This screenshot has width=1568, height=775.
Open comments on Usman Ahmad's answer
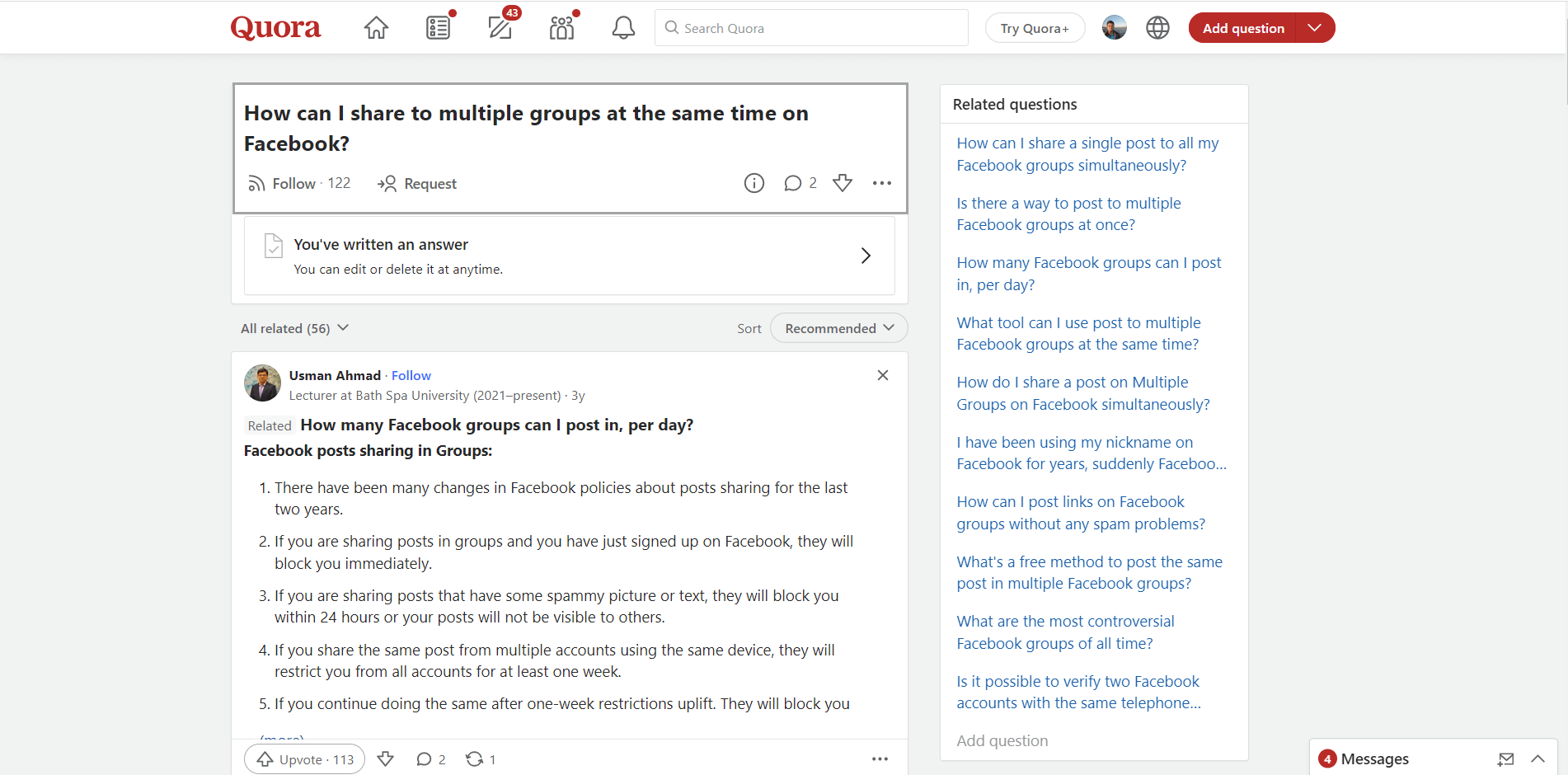(430, 759)
